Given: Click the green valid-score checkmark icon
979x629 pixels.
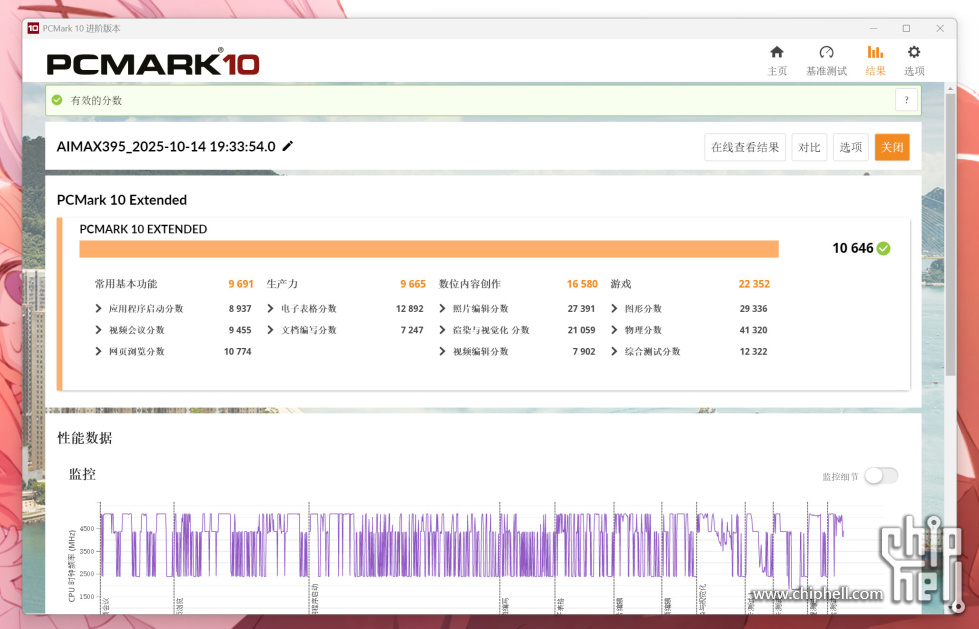Looking at the screenshot, I should click(x=57, y=100).
